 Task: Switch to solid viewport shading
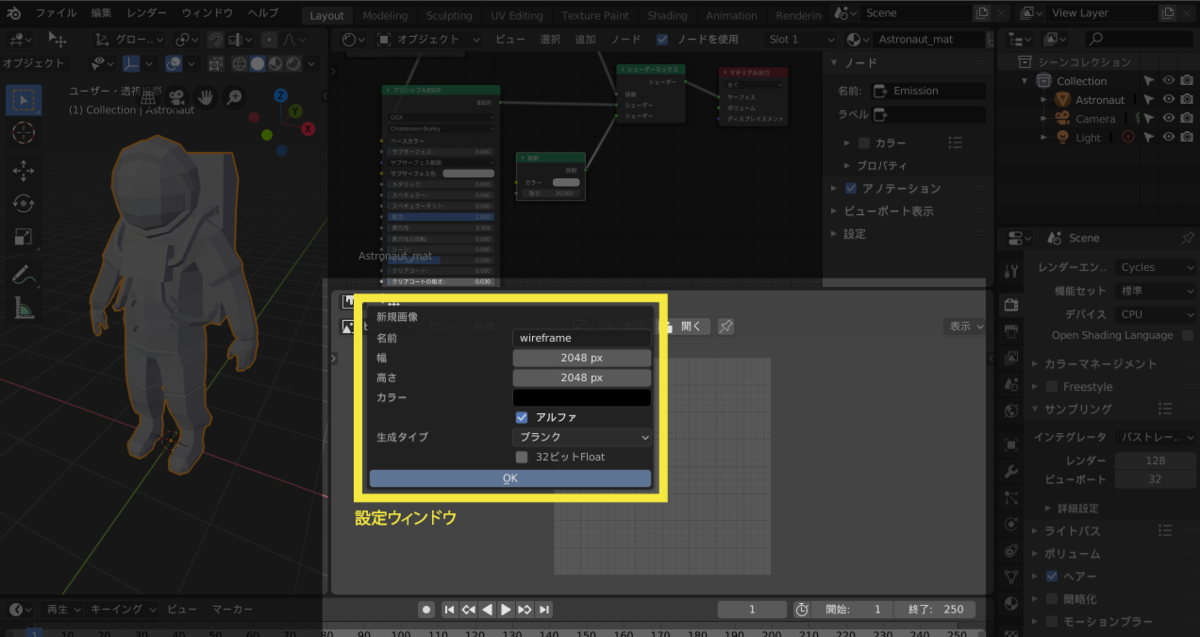(257, 63)
